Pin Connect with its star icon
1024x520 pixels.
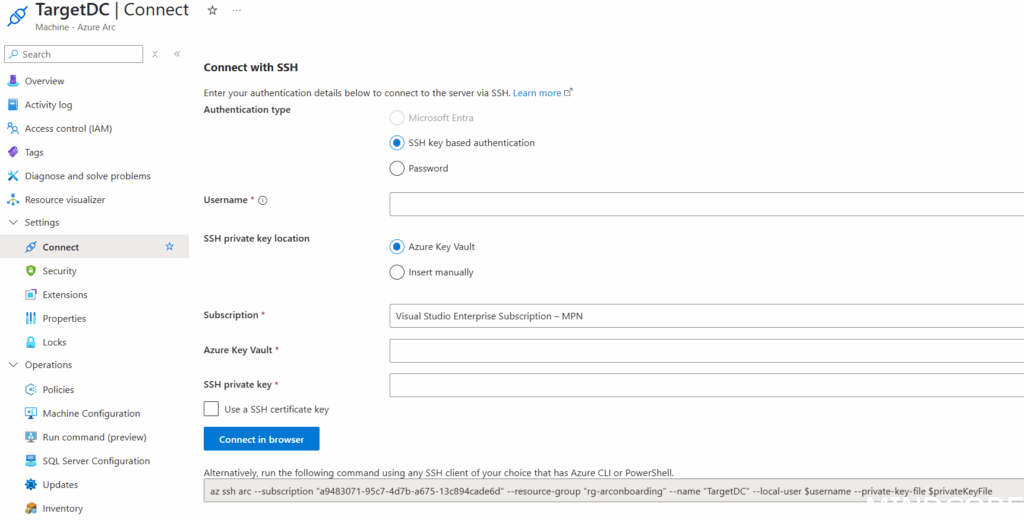pos(170,247)
